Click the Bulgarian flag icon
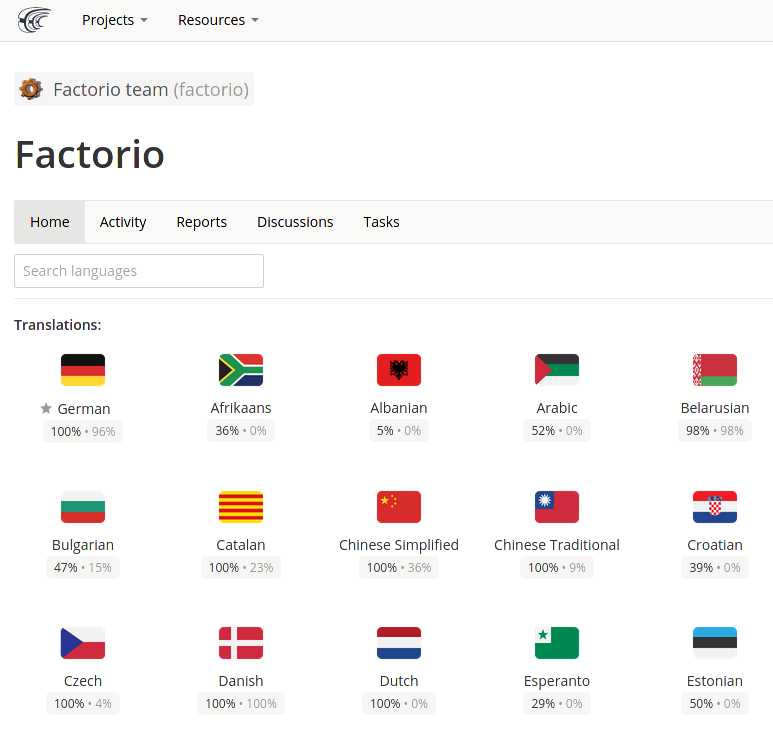This screenshot has height=738, width=773. click(x=83, y=507)
